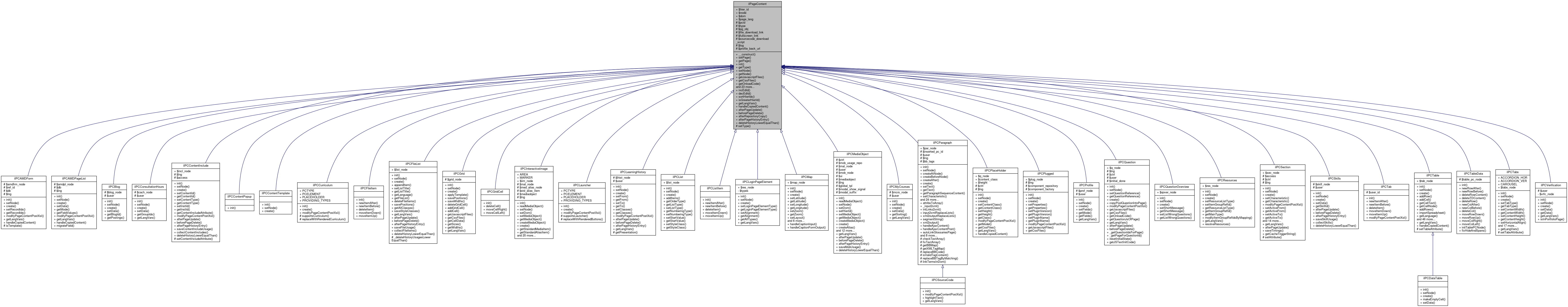The image size is (1568, 307).
Task: Select the ilPCTable class title
Action: (x=1433, y=176)
